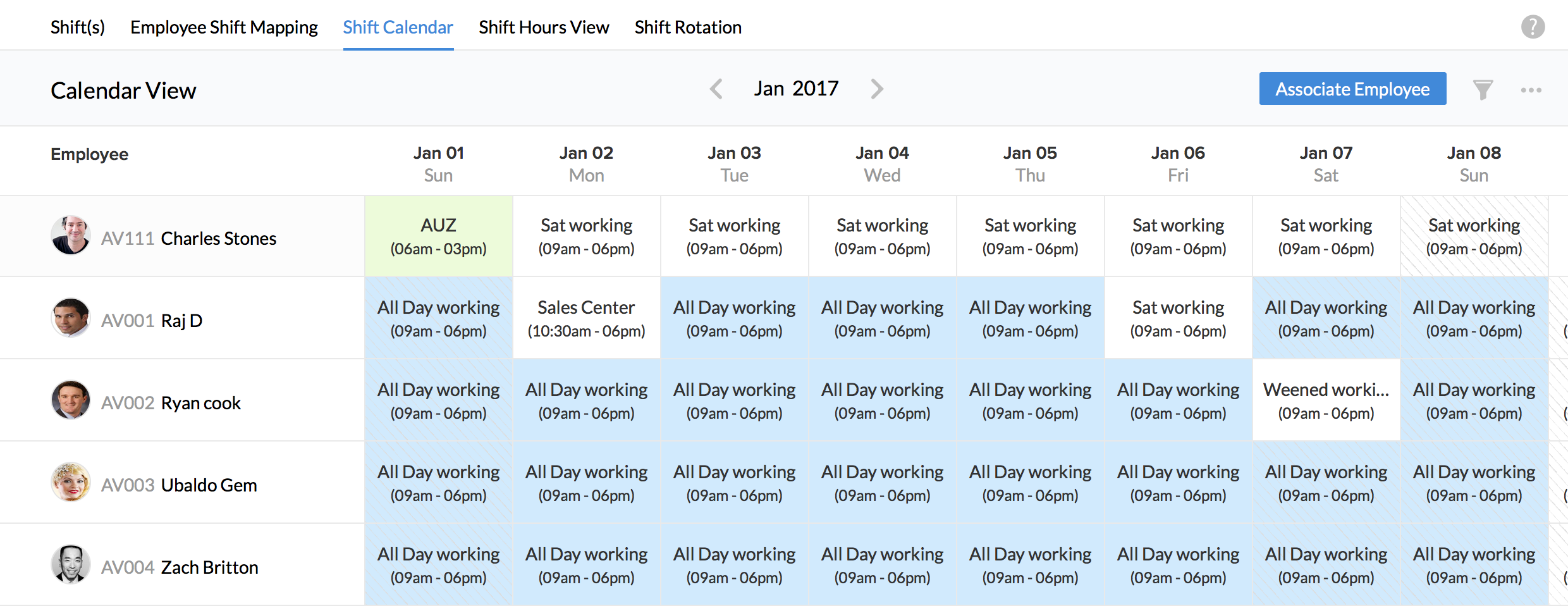Switch to the Shift(s) tab

78,27
